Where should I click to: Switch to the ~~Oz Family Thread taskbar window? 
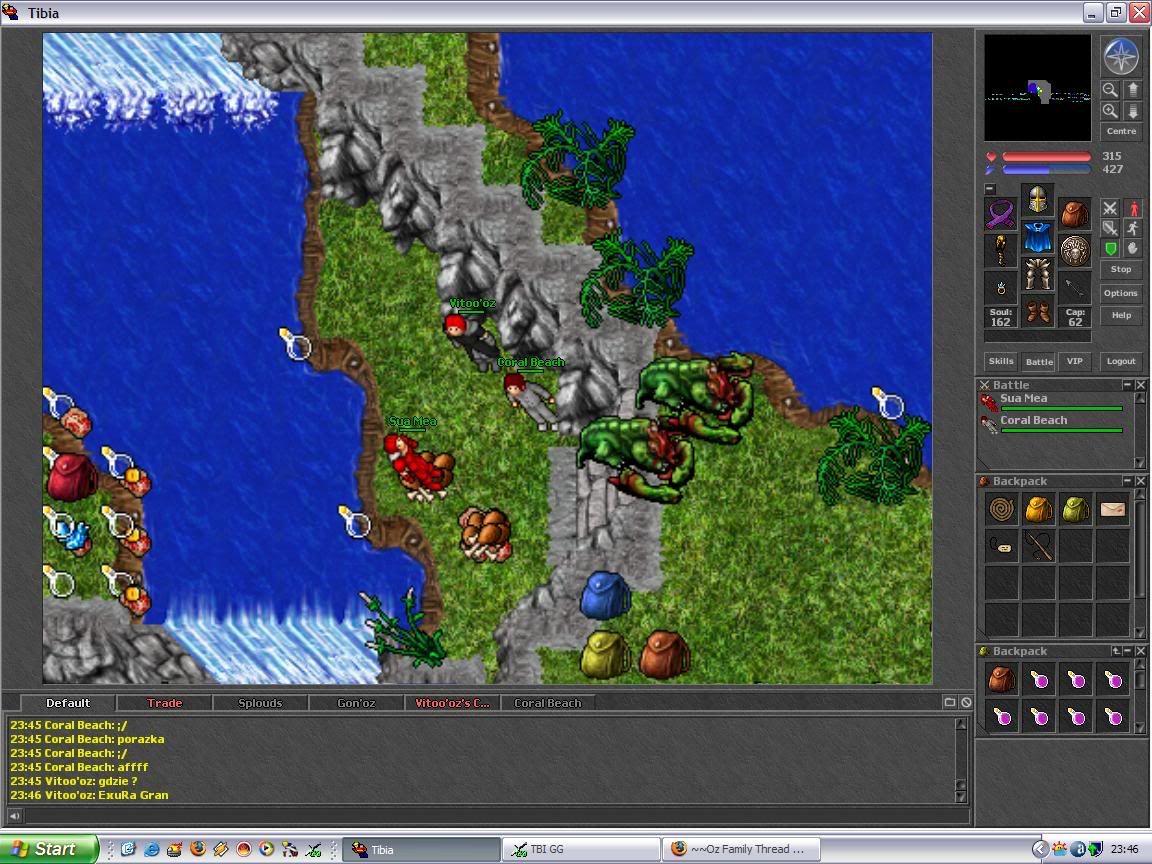(x=741, y=849)
